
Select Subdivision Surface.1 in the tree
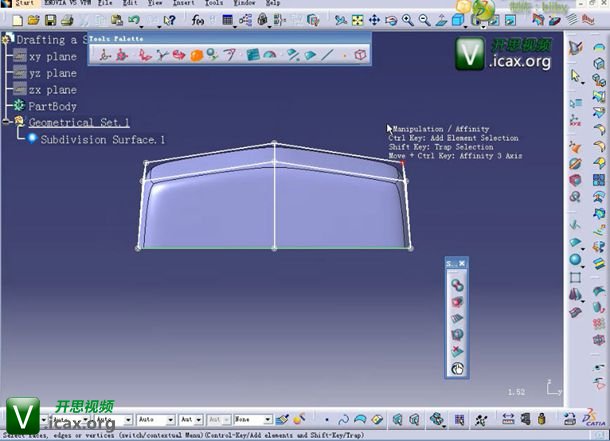coord(102,140)
